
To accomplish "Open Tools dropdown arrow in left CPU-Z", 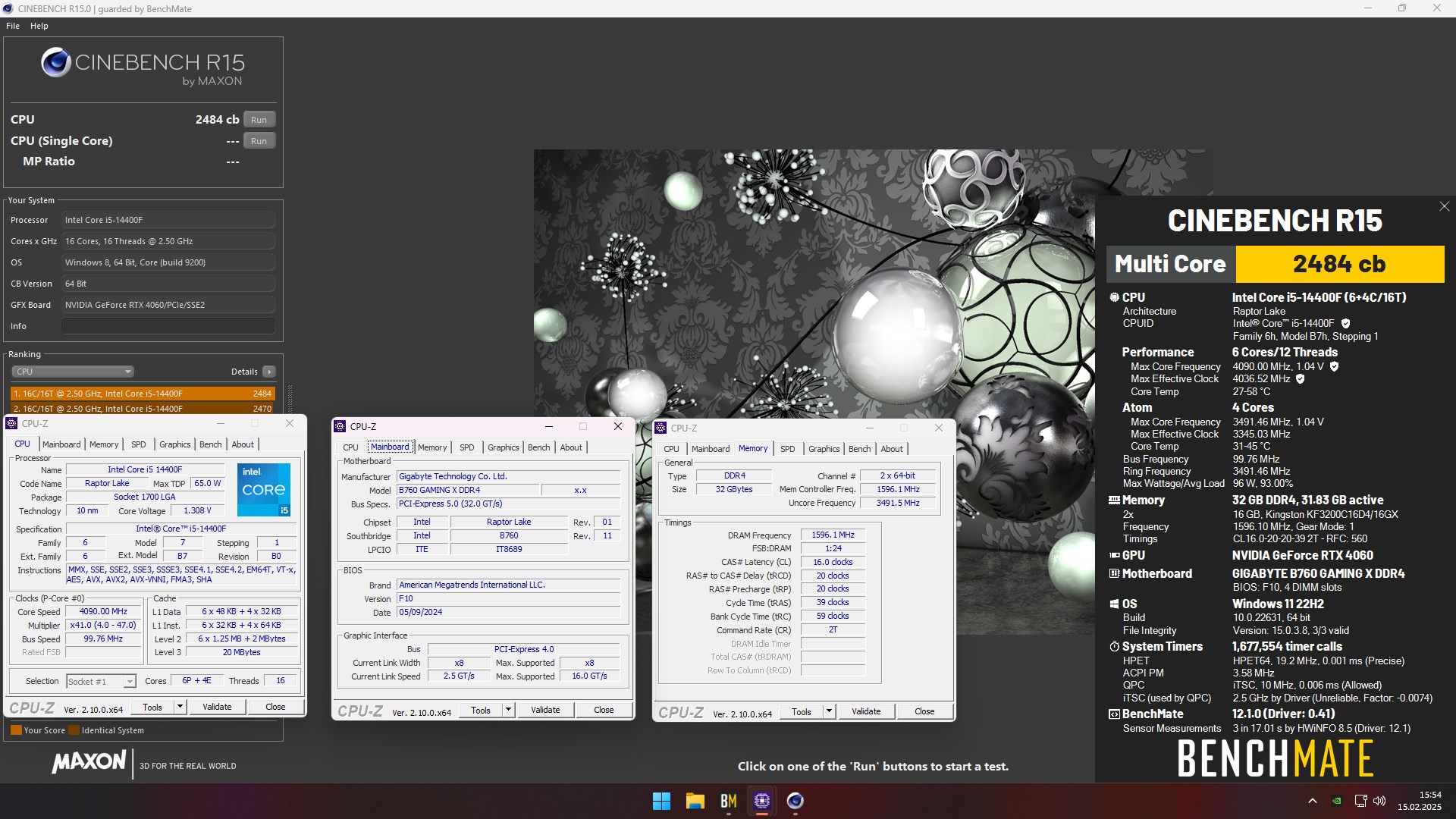I will [180, 707].
